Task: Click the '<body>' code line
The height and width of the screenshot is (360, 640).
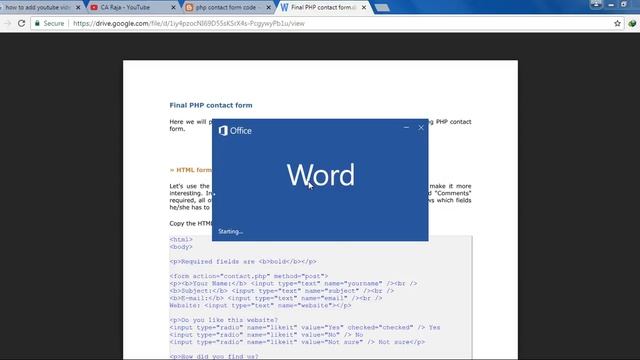Action: [x=181, y=247]
